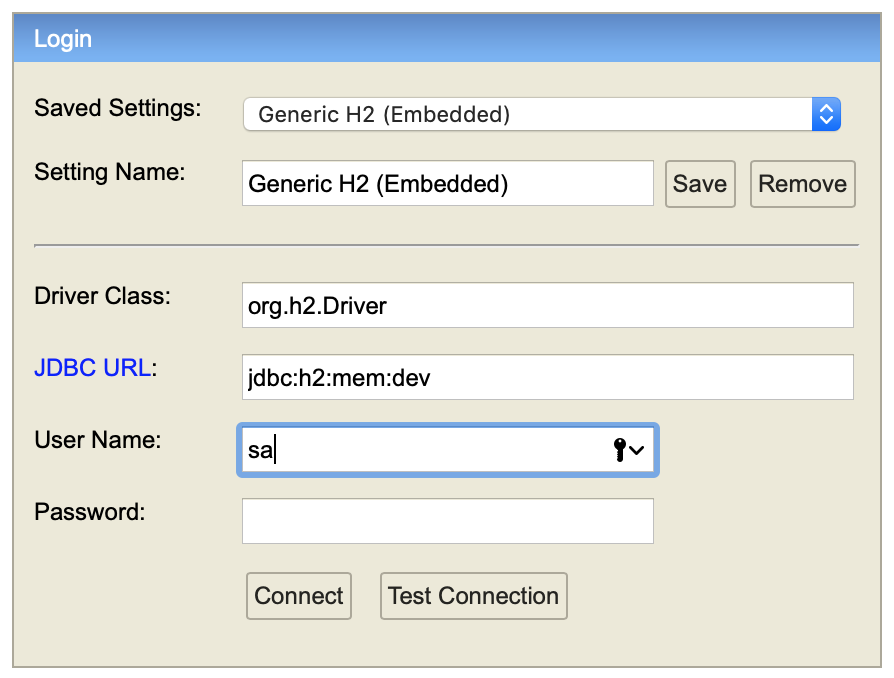The width and height of the screenshot is (894, 678).
Task: Click the Password label
Action: click(x=90, y=511)
